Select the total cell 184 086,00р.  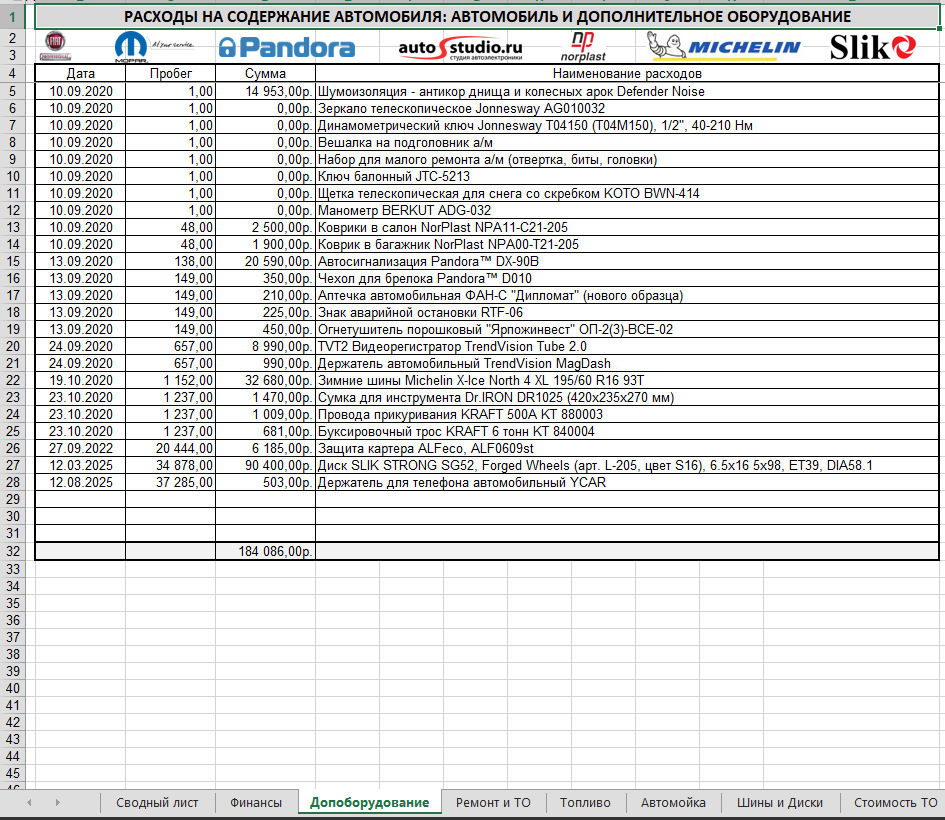click(265, 551)
